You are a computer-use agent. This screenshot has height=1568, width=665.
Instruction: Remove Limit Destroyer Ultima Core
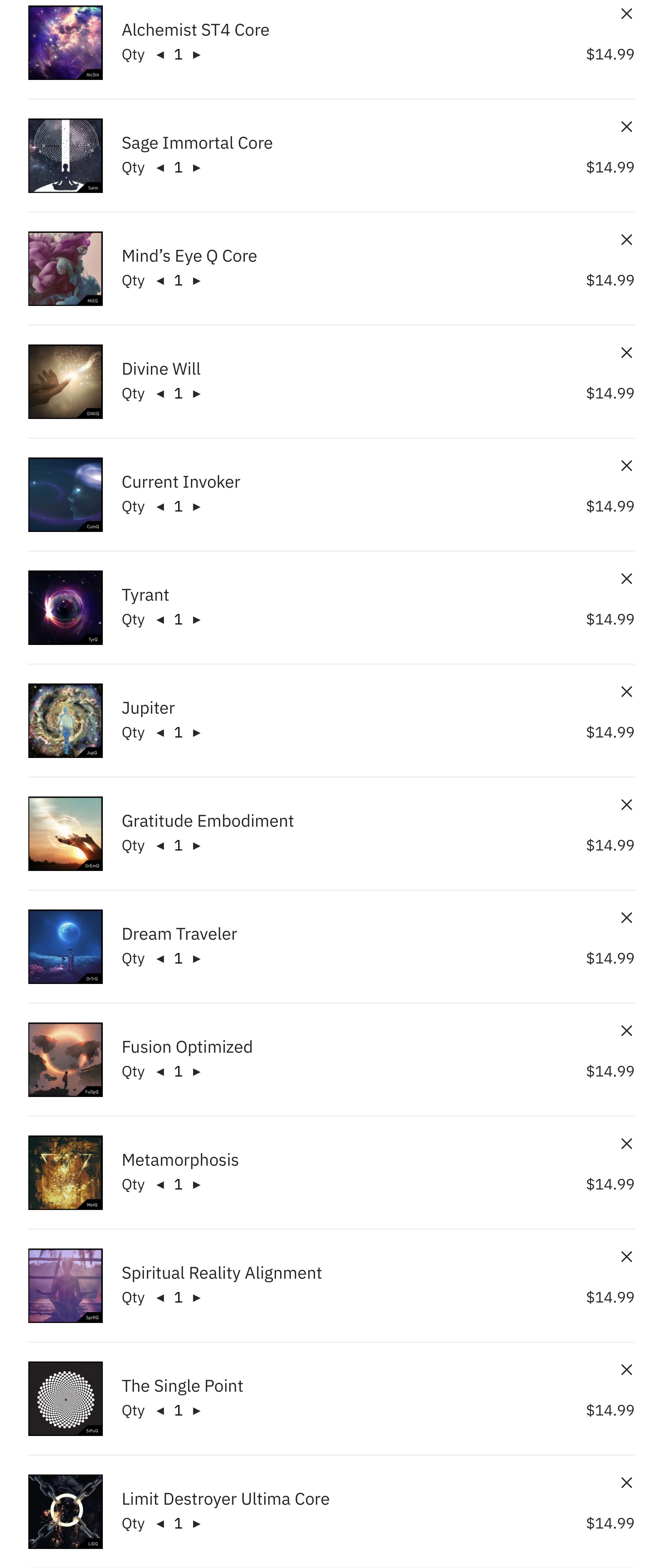tap(626, 1482)
